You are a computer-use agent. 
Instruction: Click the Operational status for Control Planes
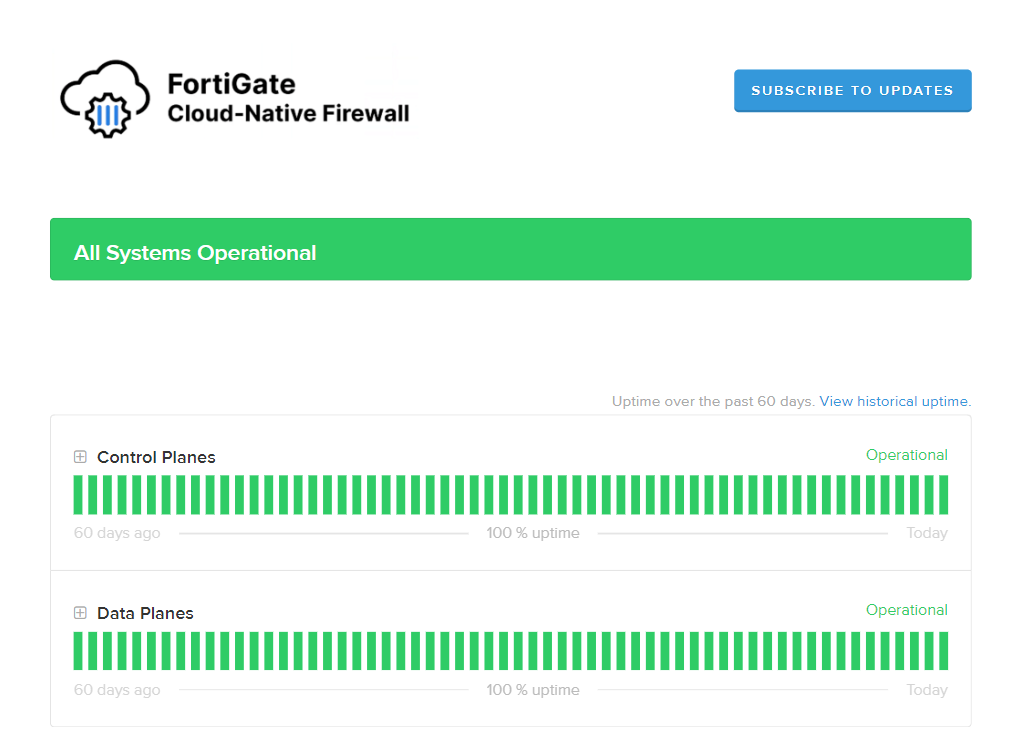pos(906,454)
